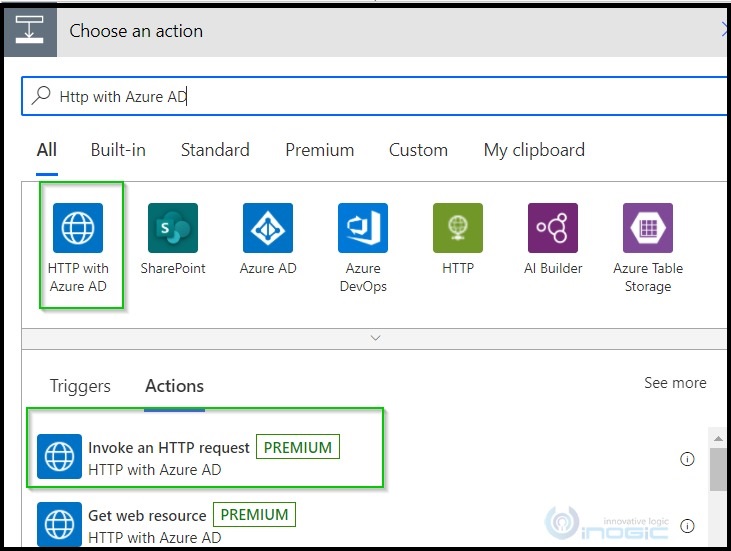Pick the Azure DevOps connector icon
The image size is (731, 551).
(363, 228)
